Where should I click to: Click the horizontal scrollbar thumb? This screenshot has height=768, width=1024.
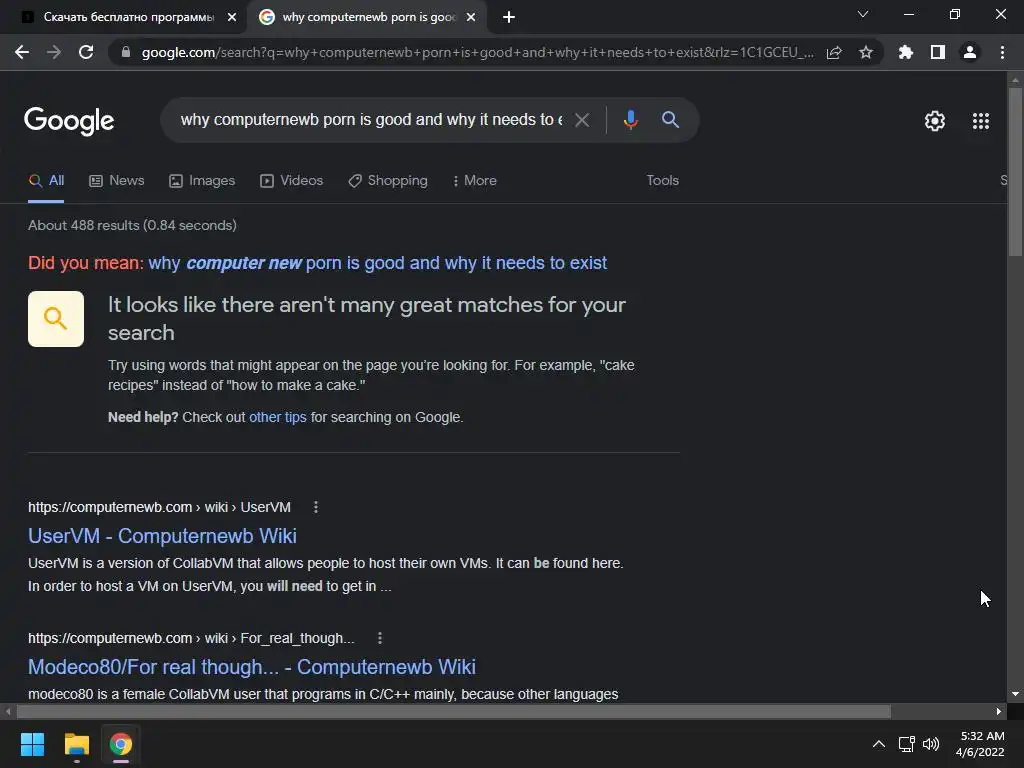pyautogui.click(x=453, y=711)
